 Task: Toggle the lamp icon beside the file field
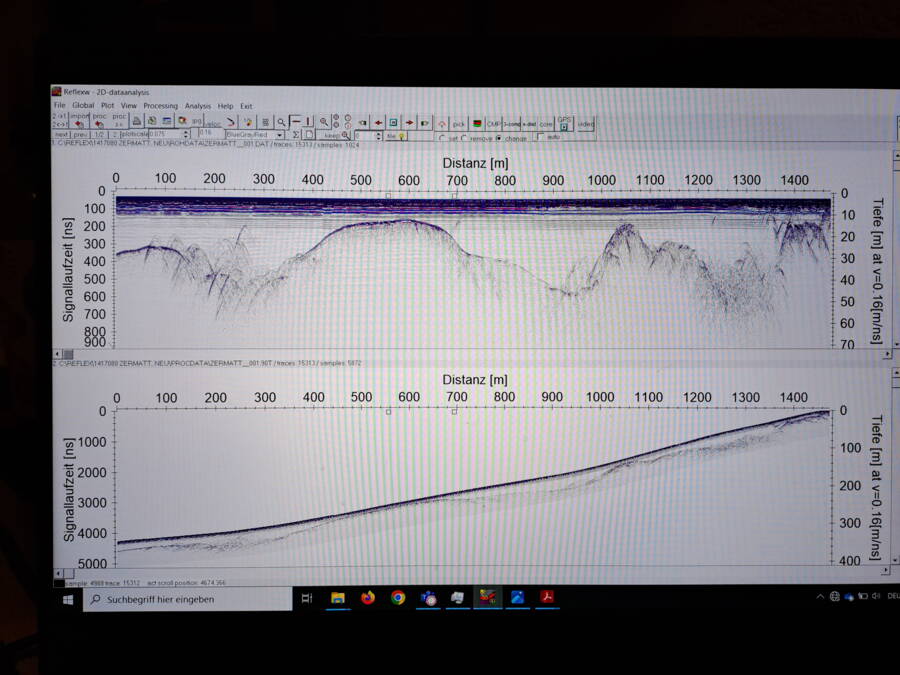pyautogui.click(x=400, y=137)
